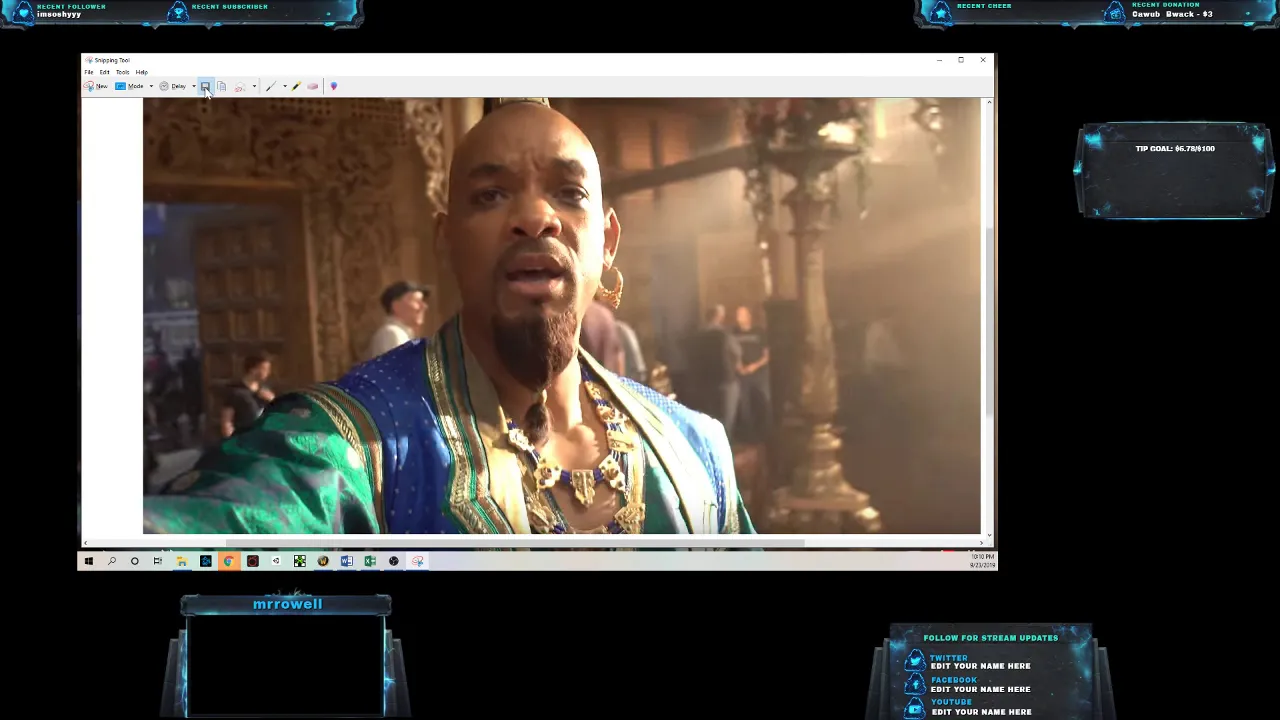Image resolution: width=1280 pixels, height=720 pixels.
Task: Switch to Google Chrome on taskbar
Action: (229, 561)
